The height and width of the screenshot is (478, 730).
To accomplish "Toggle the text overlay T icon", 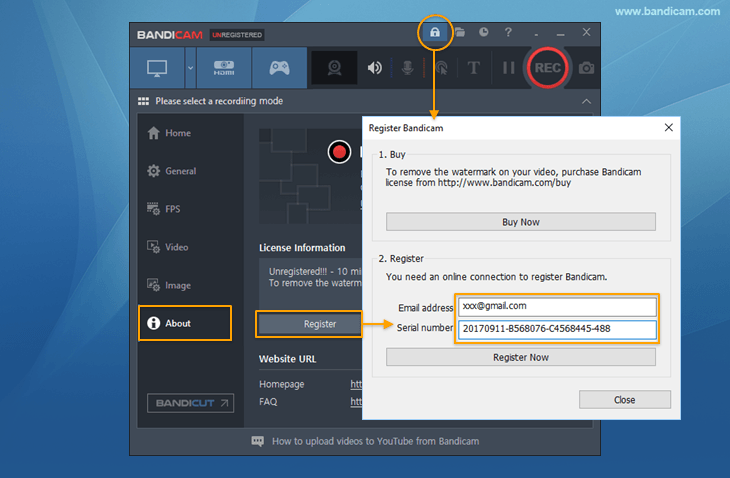I will pyautogui.click(x=473, y=68).
